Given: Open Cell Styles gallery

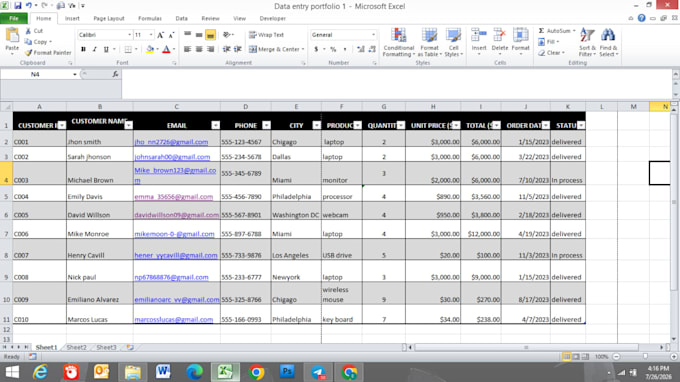Looking at the screenshot, I should click(x=453, y=42).
